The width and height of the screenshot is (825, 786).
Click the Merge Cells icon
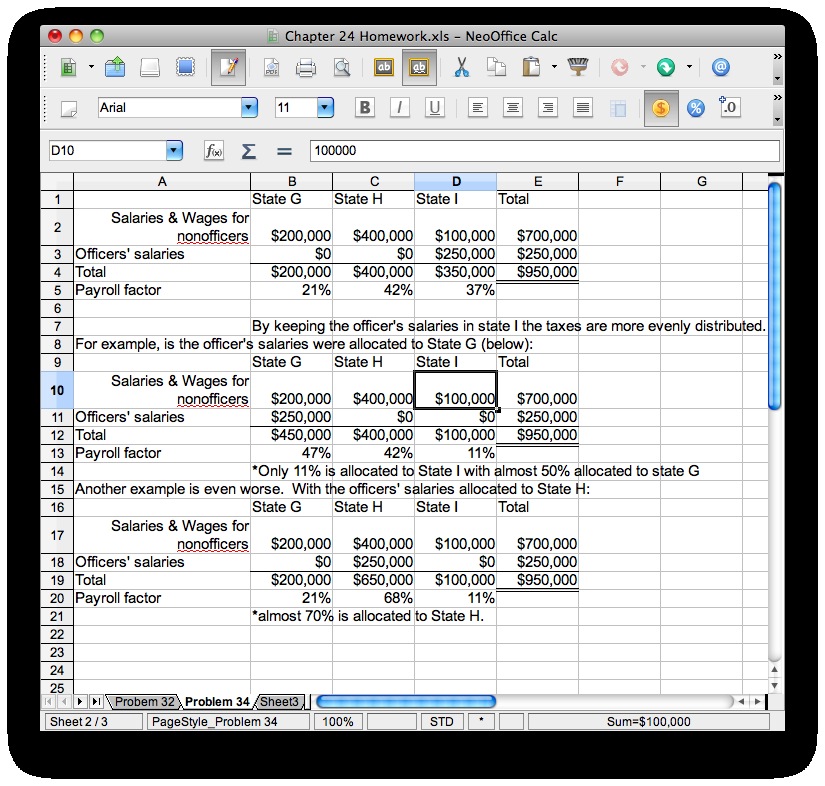coord(618,108)
